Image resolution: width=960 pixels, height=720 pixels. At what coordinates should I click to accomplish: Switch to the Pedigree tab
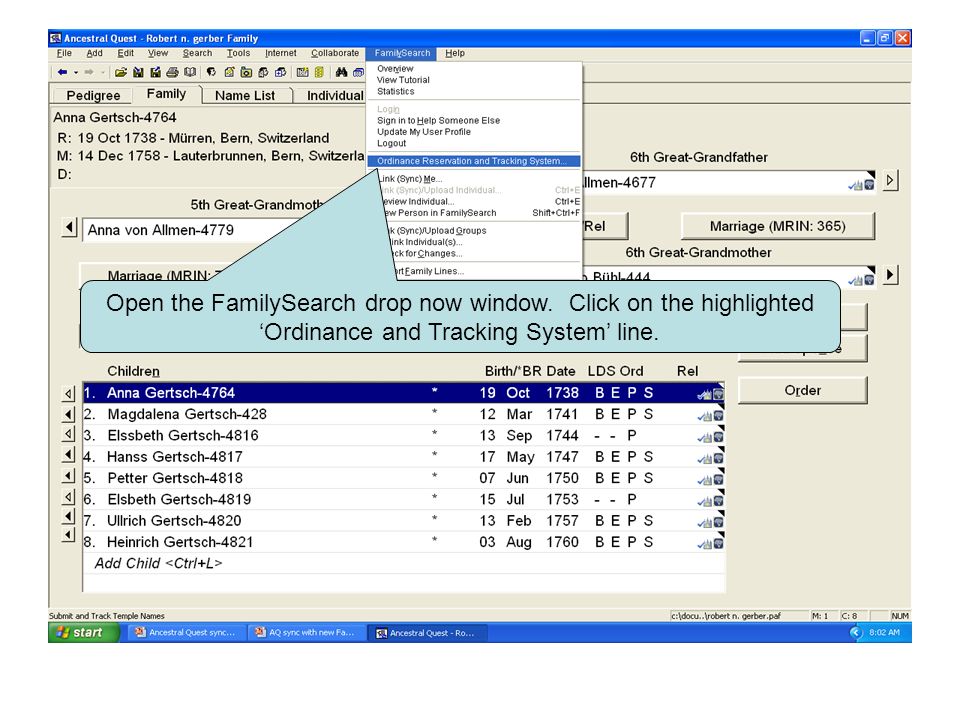point(93,96)
